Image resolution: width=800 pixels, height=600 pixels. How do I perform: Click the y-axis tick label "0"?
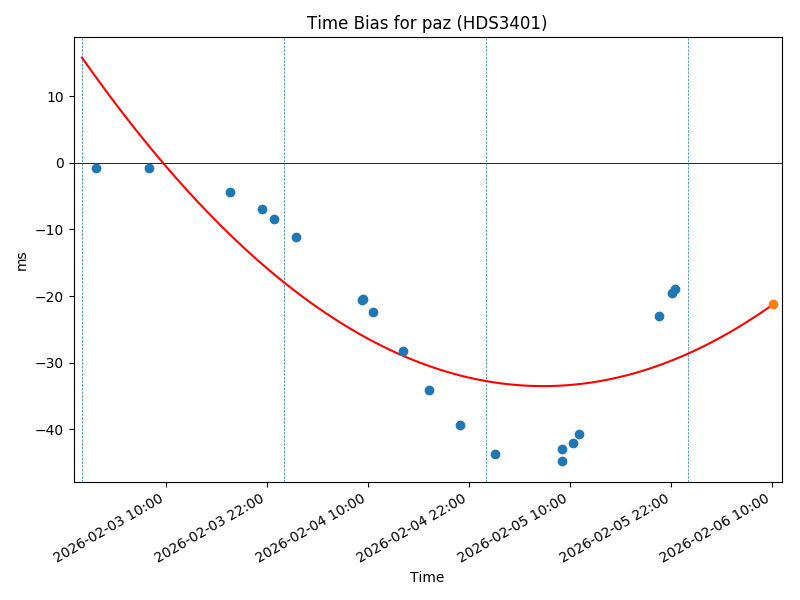point(59,163)
